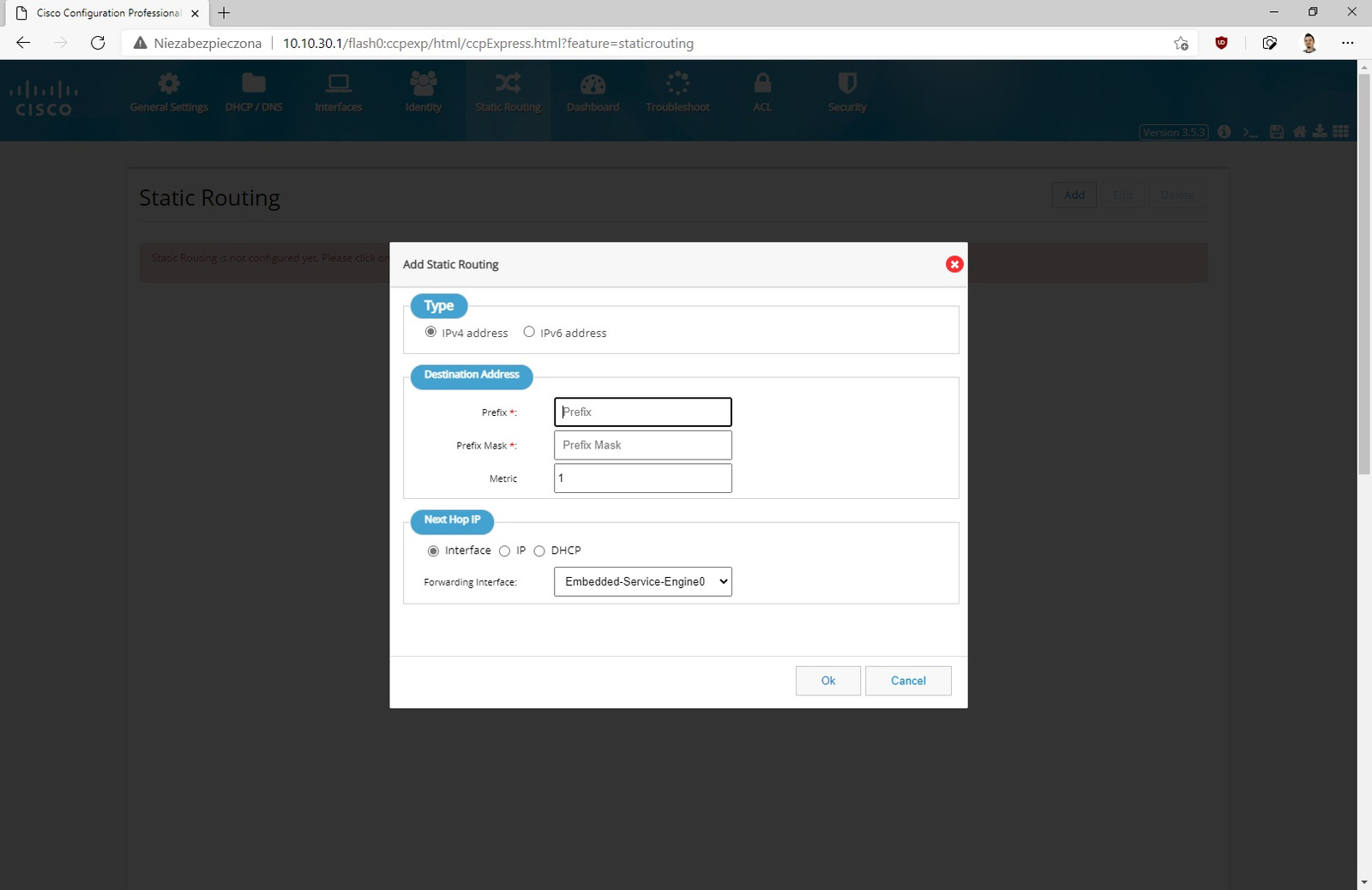Image resolution: width=1372 pixels, height=890 pixels.
Task: Close the Add Static Routing dialog
Action: pos(954,264)
